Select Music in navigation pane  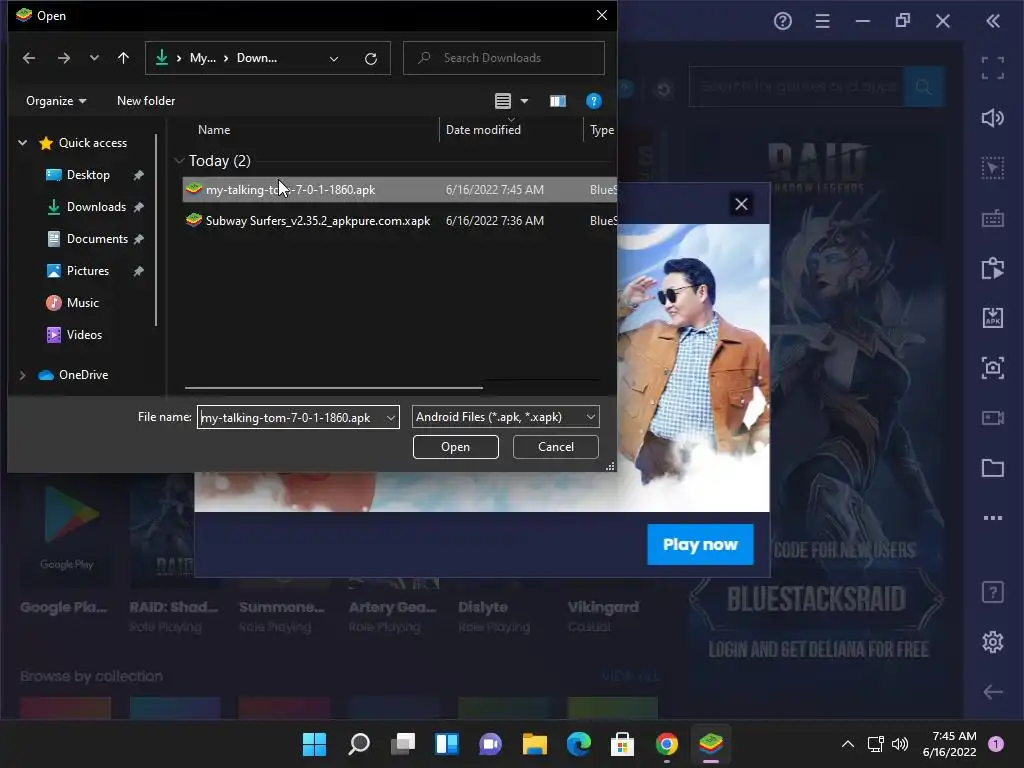(82, 303)
